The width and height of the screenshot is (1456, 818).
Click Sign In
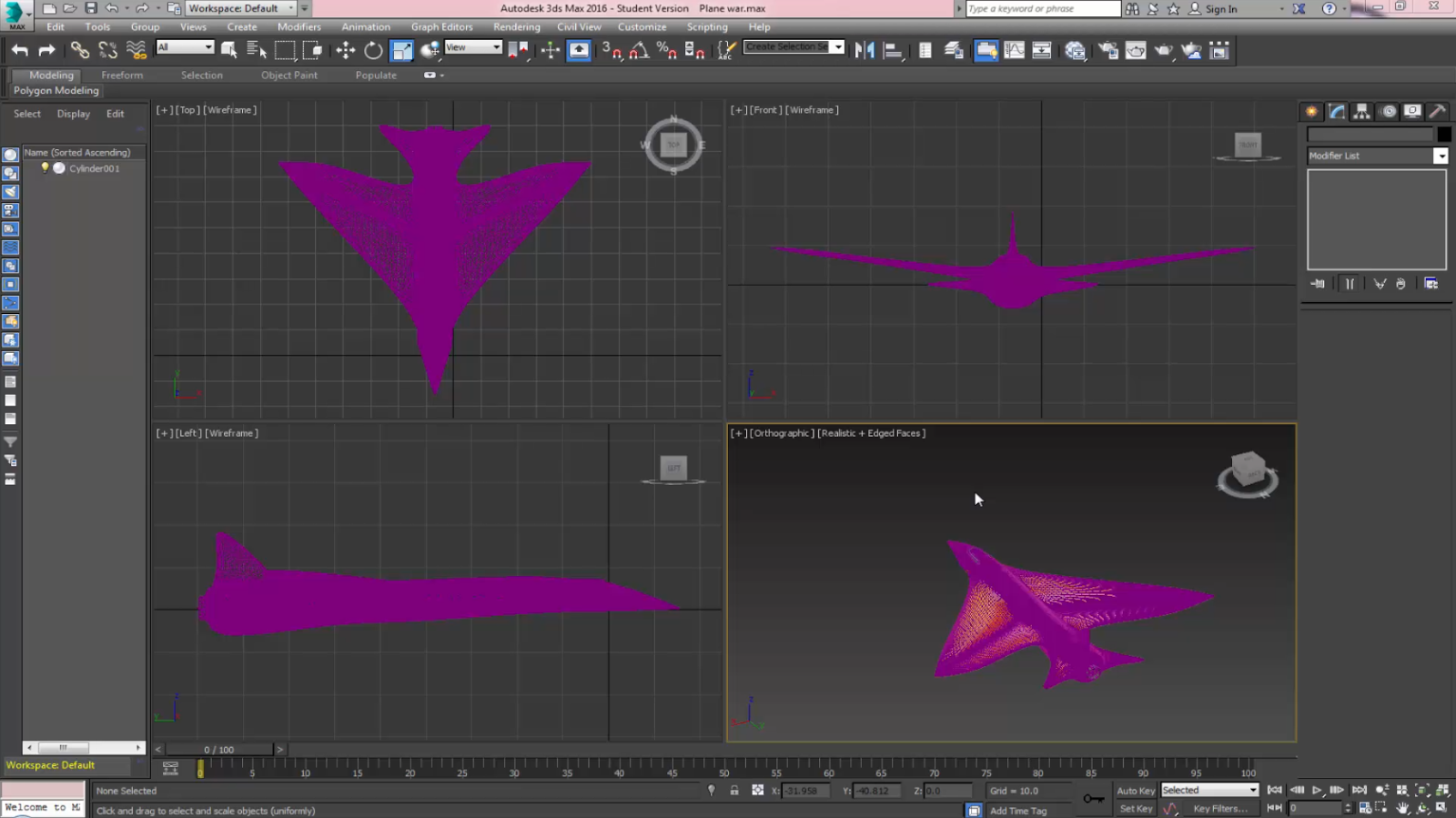(x=1220, y=9)
